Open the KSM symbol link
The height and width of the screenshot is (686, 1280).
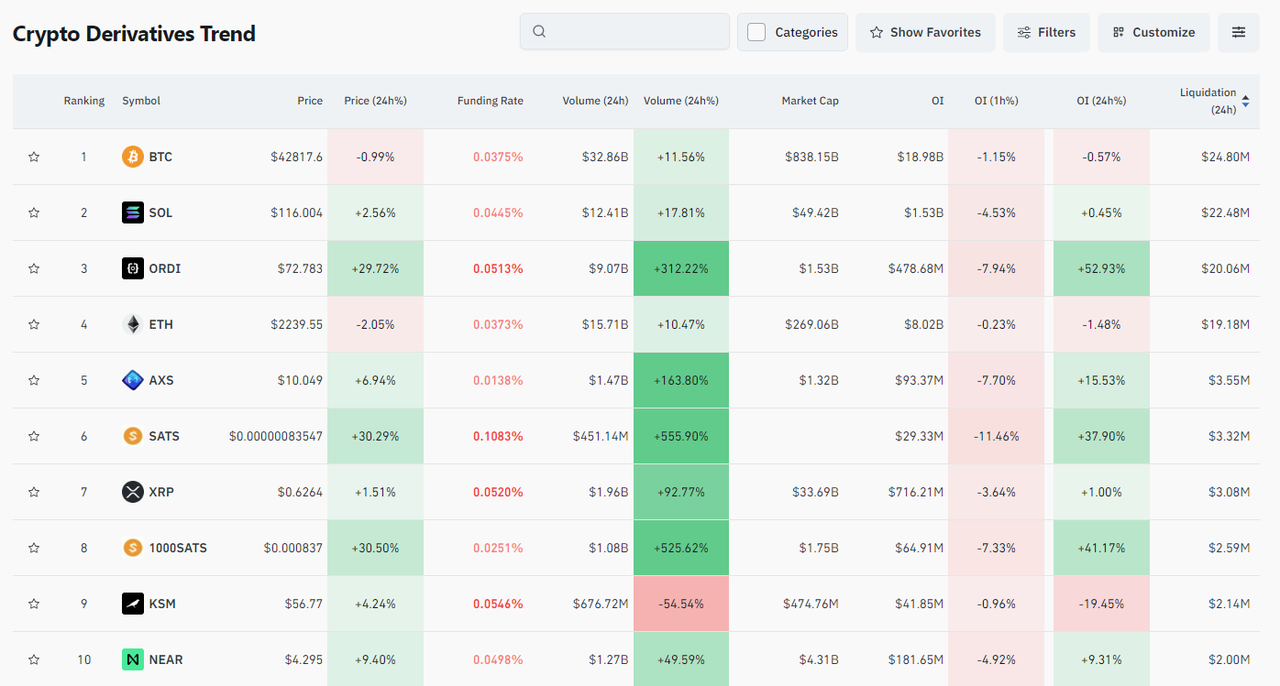162,605
